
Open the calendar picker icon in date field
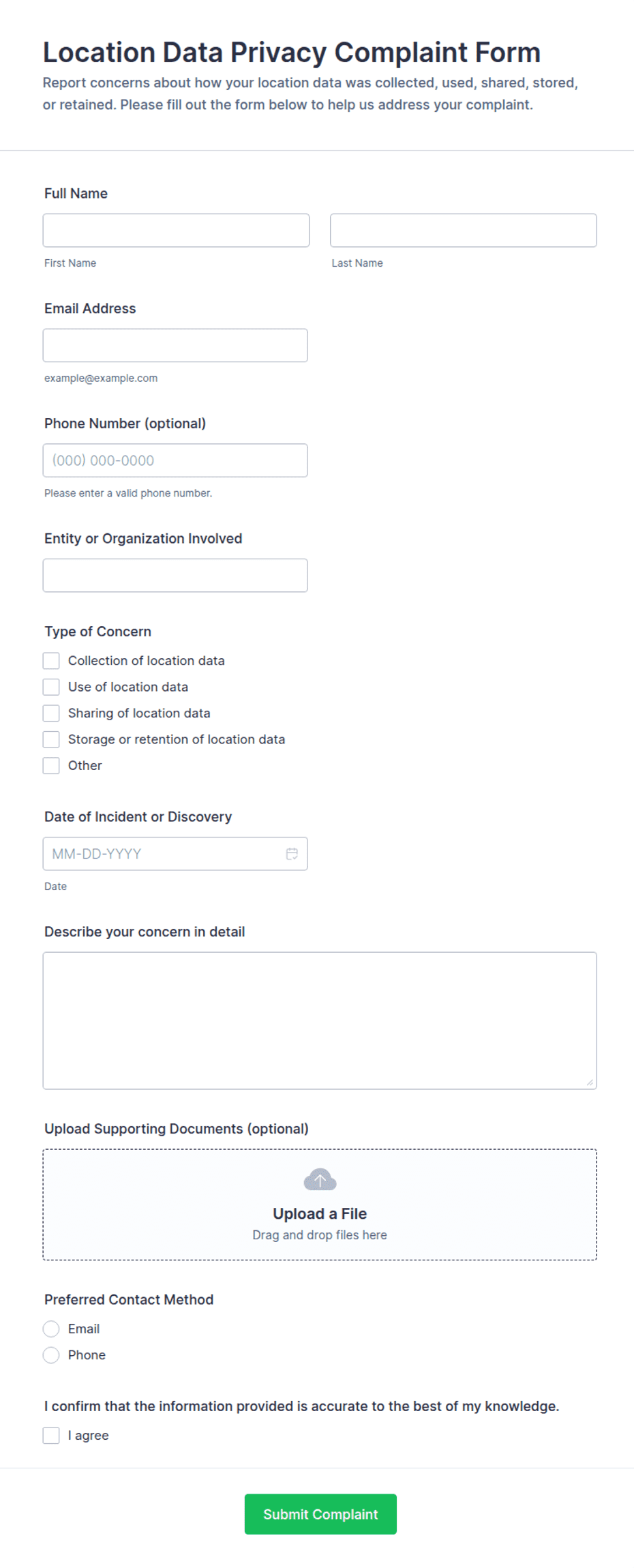pyautogui.click(x=292, y=853)
